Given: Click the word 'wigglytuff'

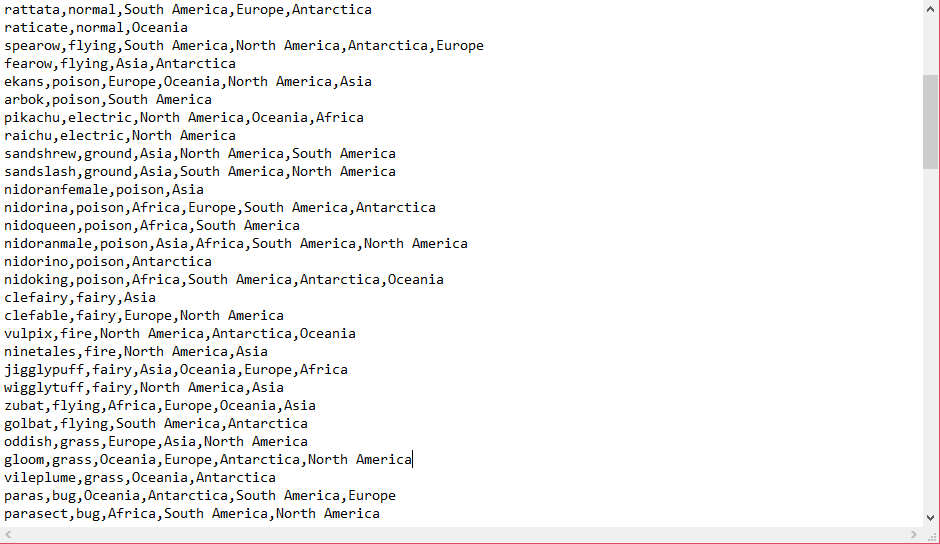Looking at the screenshot, I should click(x=44, y=387).
